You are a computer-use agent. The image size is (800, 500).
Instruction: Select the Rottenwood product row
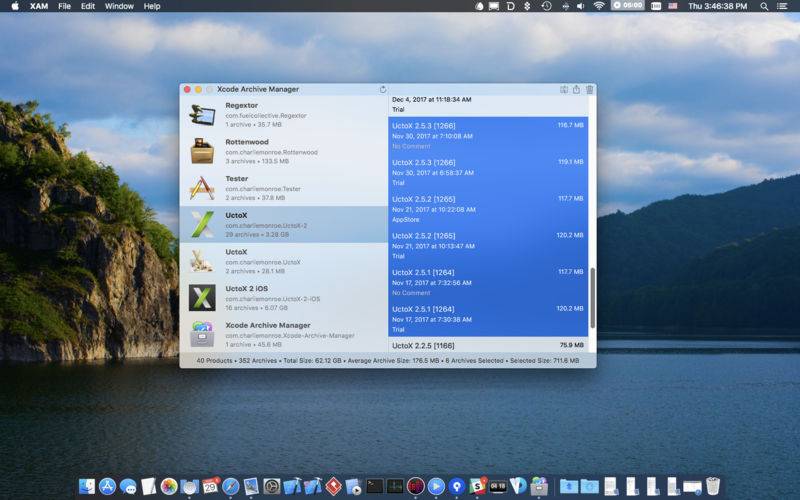284,151
